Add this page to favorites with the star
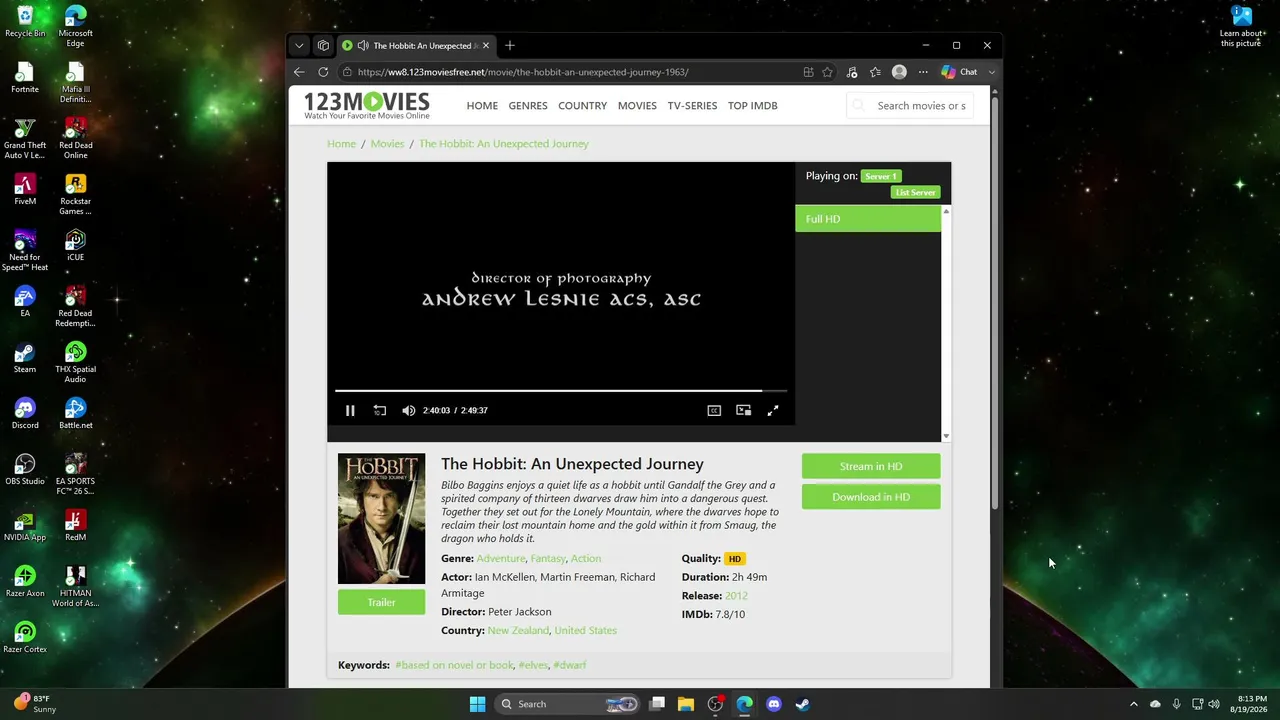 pos(827,72)
